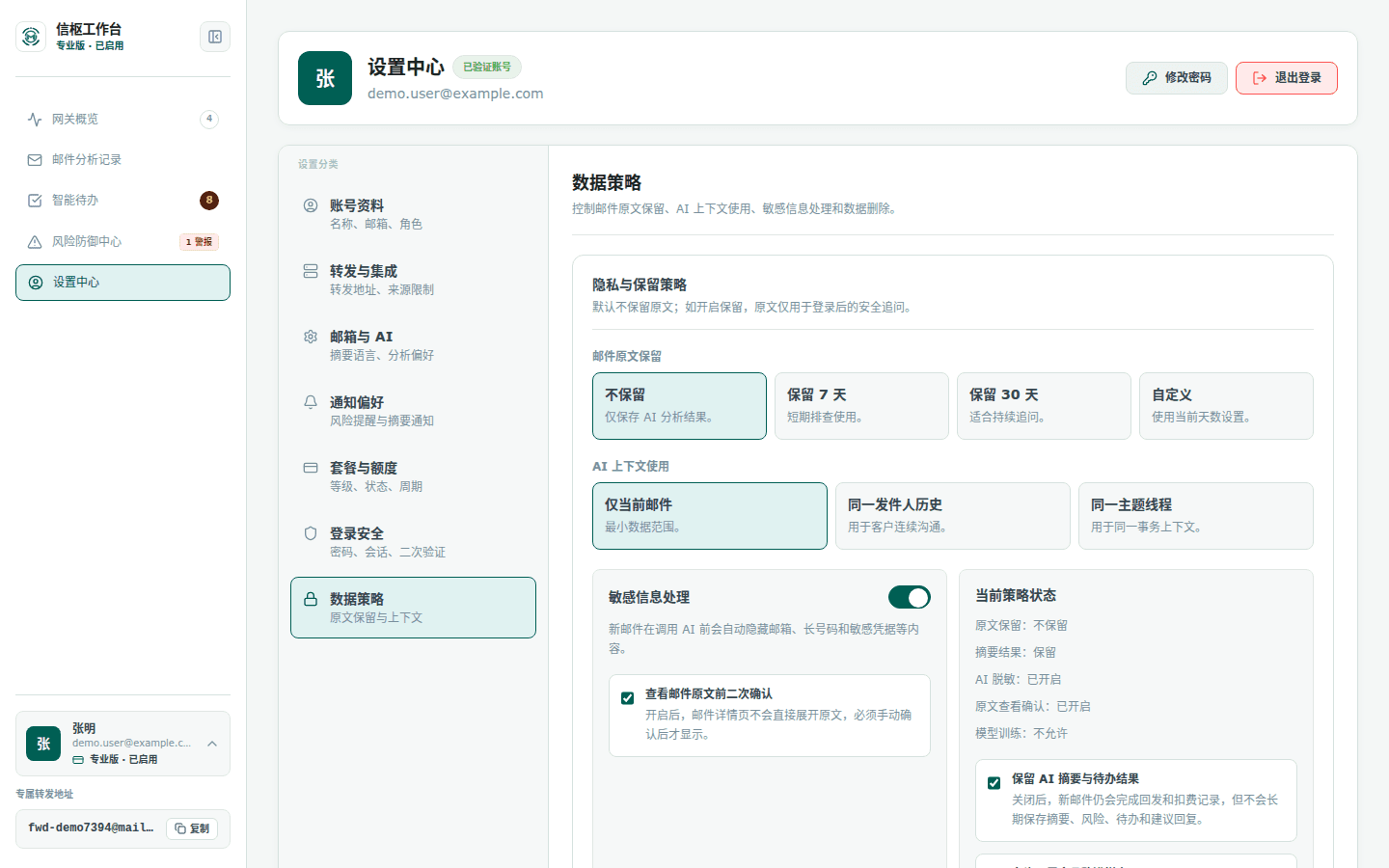This screenshot has height=868, width=1389.
Task: Click the 智能待办 checkbox icon
Action: click(x=35, y=201)
